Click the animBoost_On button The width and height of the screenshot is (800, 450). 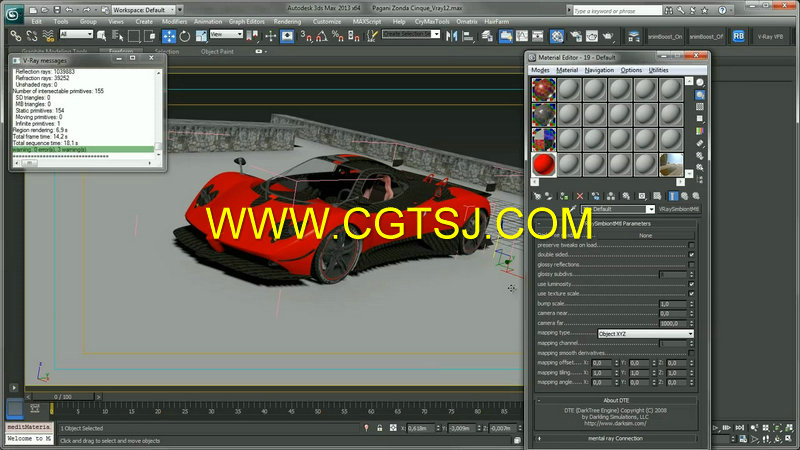(x=665, y=36)
